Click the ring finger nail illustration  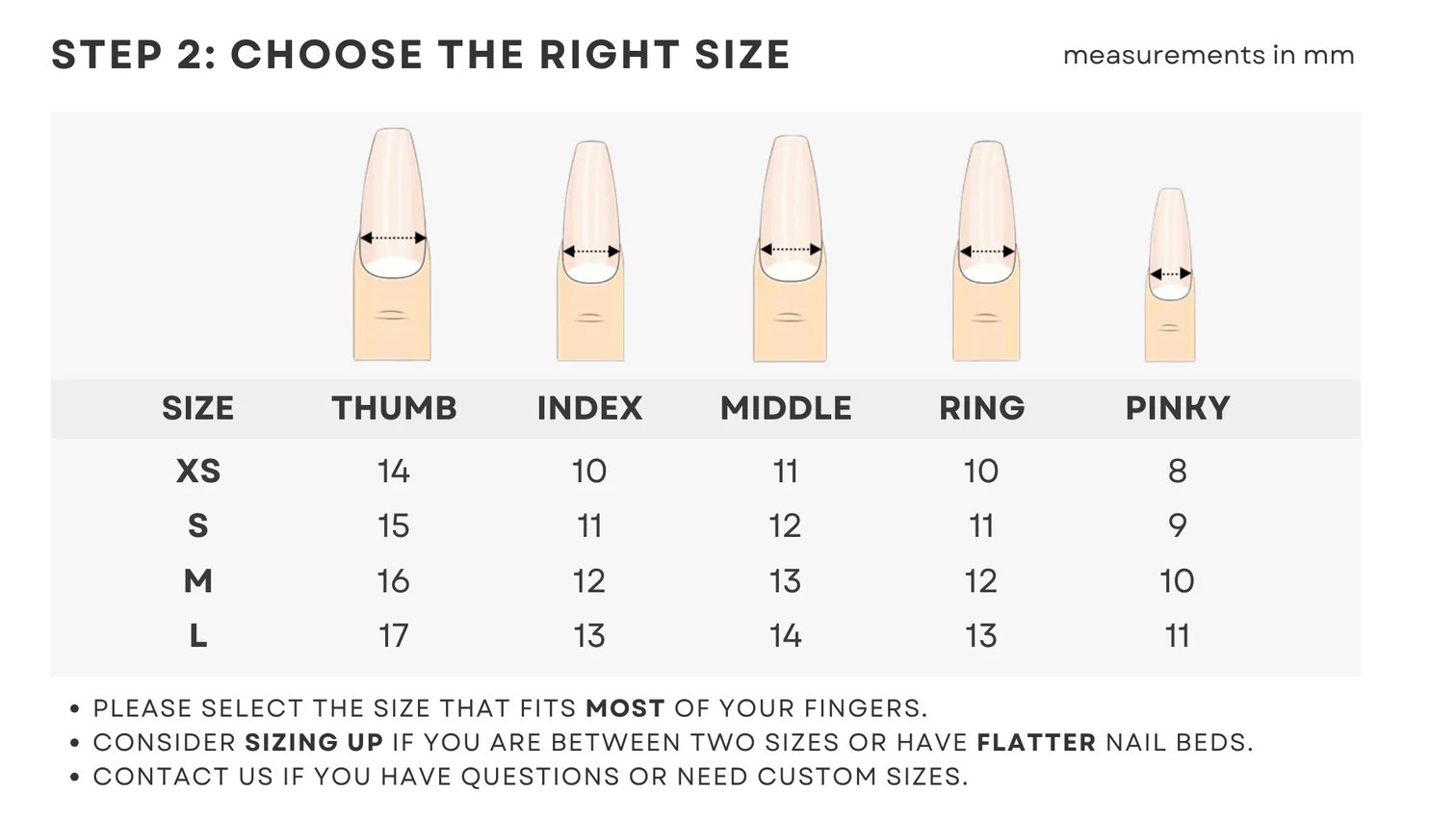(x=986, y=251)
